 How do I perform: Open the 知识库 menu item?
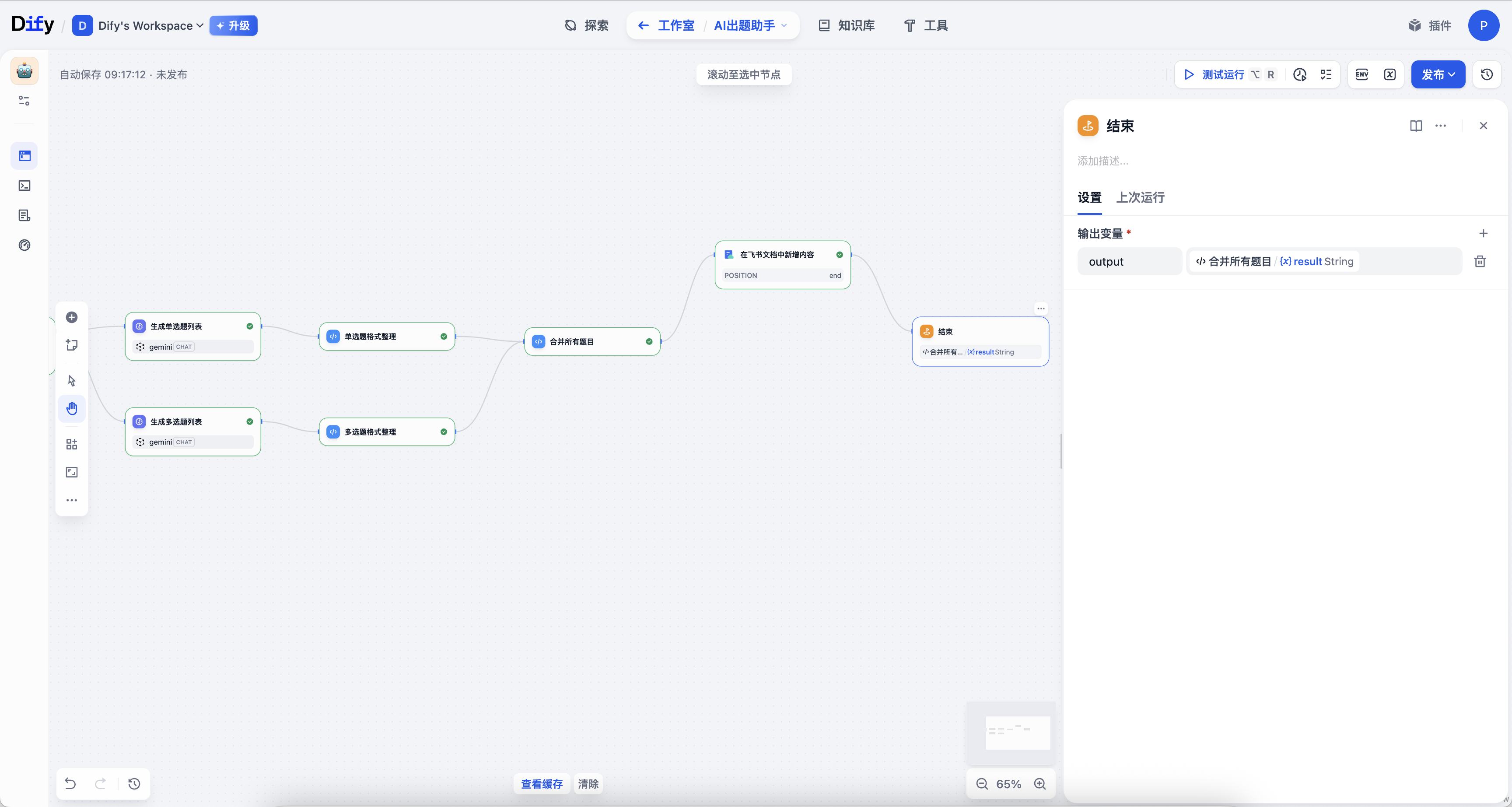(847, 25)
